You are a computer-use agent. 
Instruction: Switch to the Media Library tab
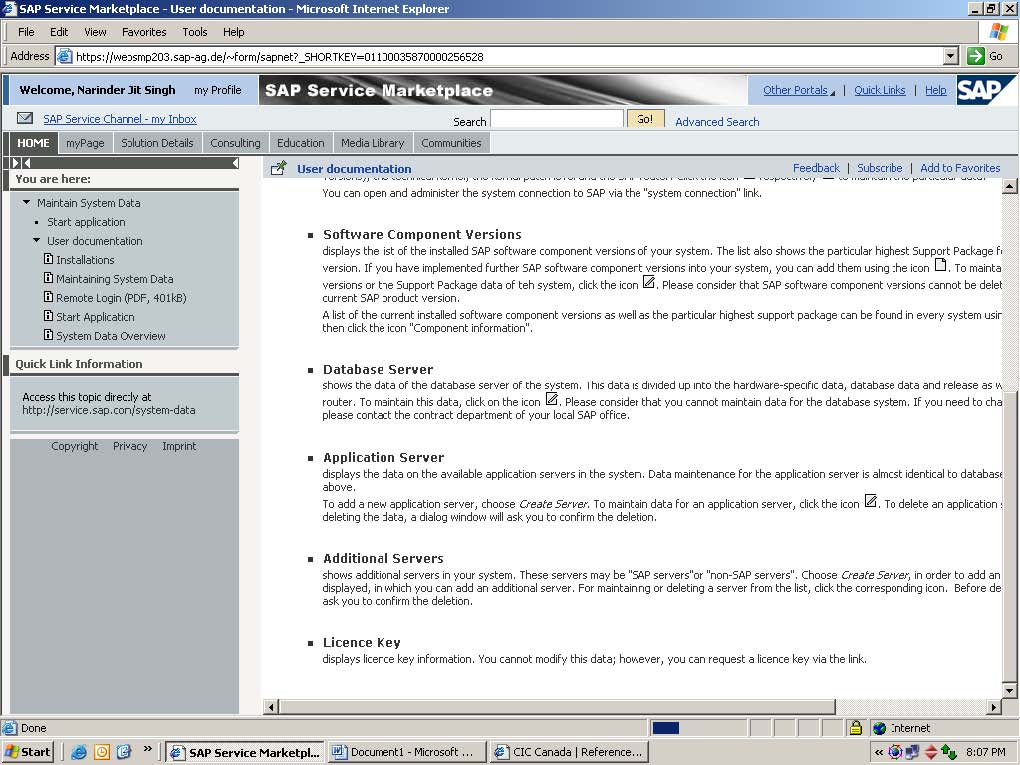point(372,142)
